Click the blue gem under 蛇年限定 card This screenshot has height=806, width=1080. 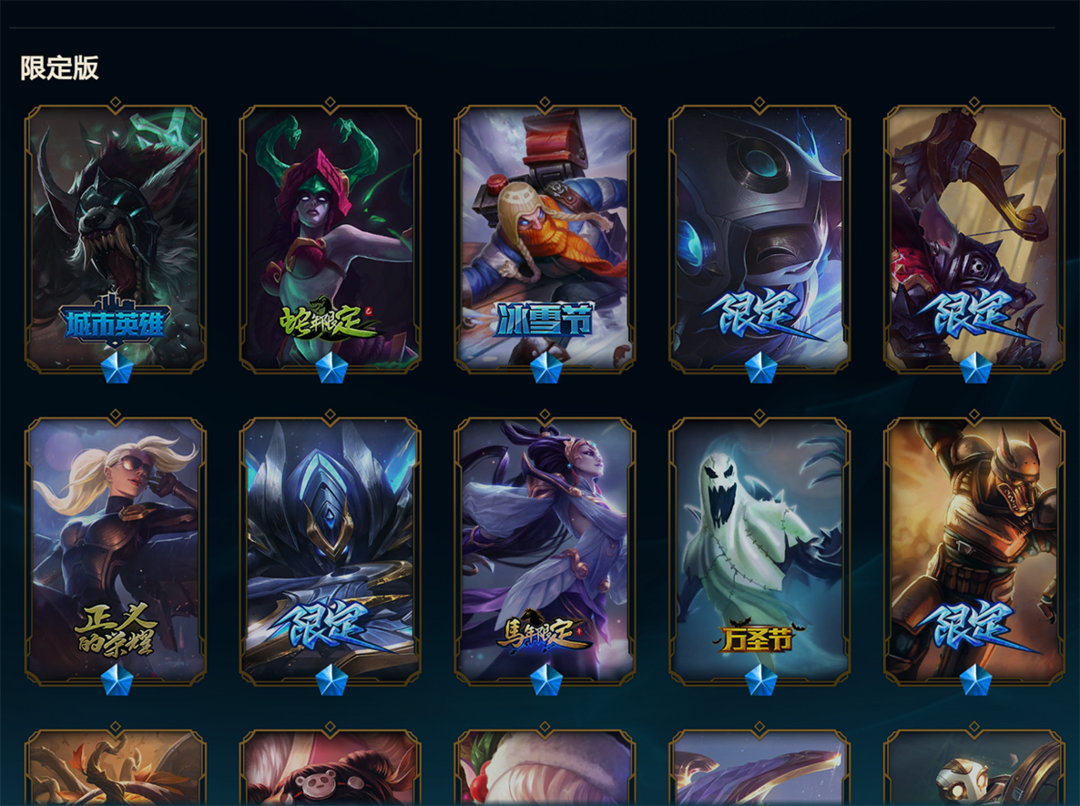[331, 368]
